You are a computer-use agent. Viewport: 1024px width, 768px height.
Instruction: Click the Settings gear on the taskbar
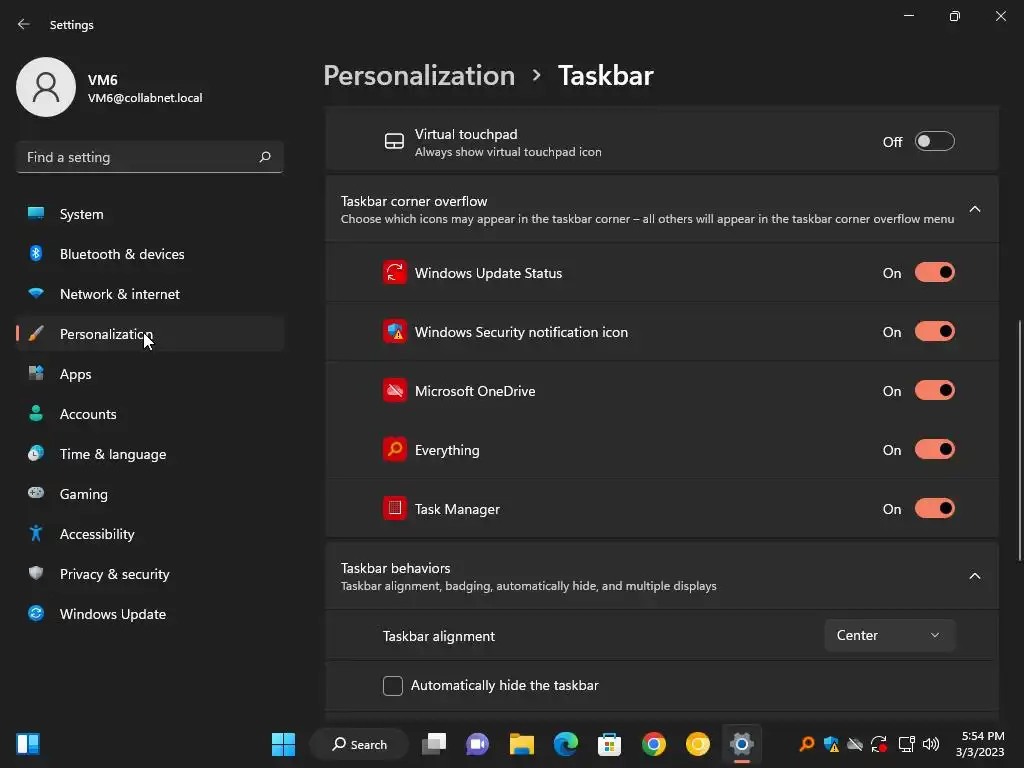click(x=742, y=744)
